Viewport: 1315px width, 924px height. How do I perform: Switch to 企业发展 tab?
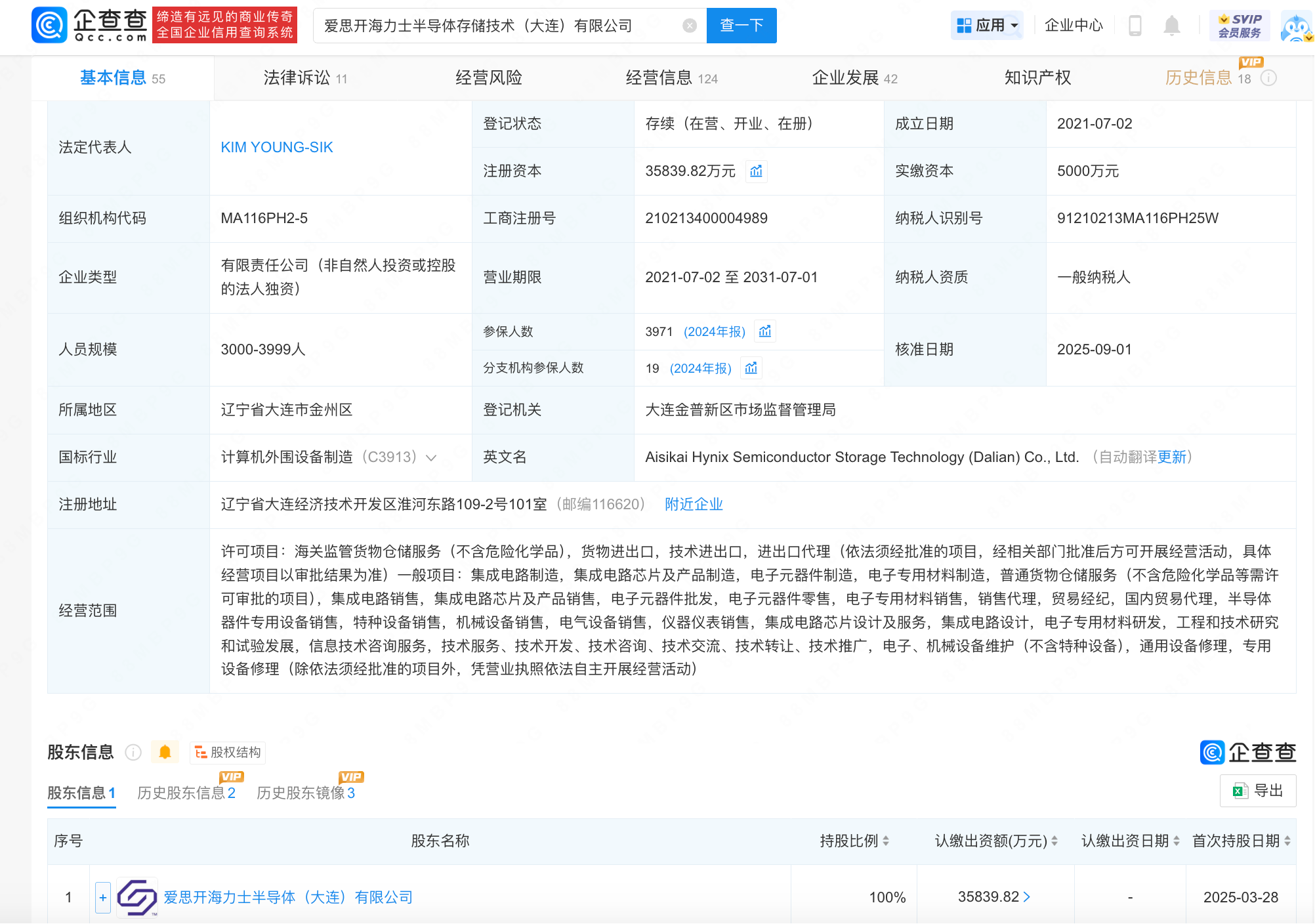[x=854, y=78]
